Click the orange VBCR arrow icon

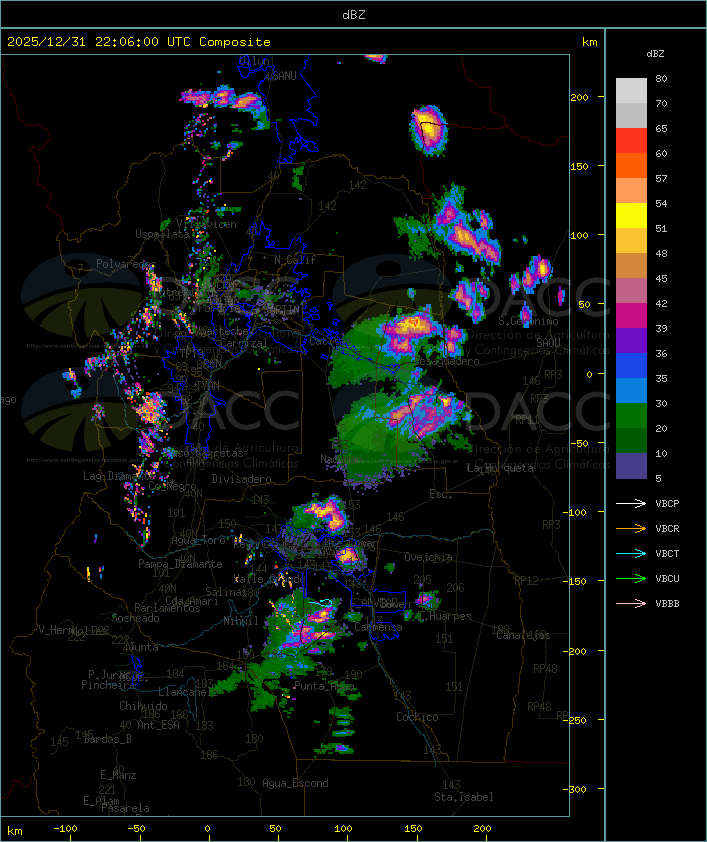631,528
